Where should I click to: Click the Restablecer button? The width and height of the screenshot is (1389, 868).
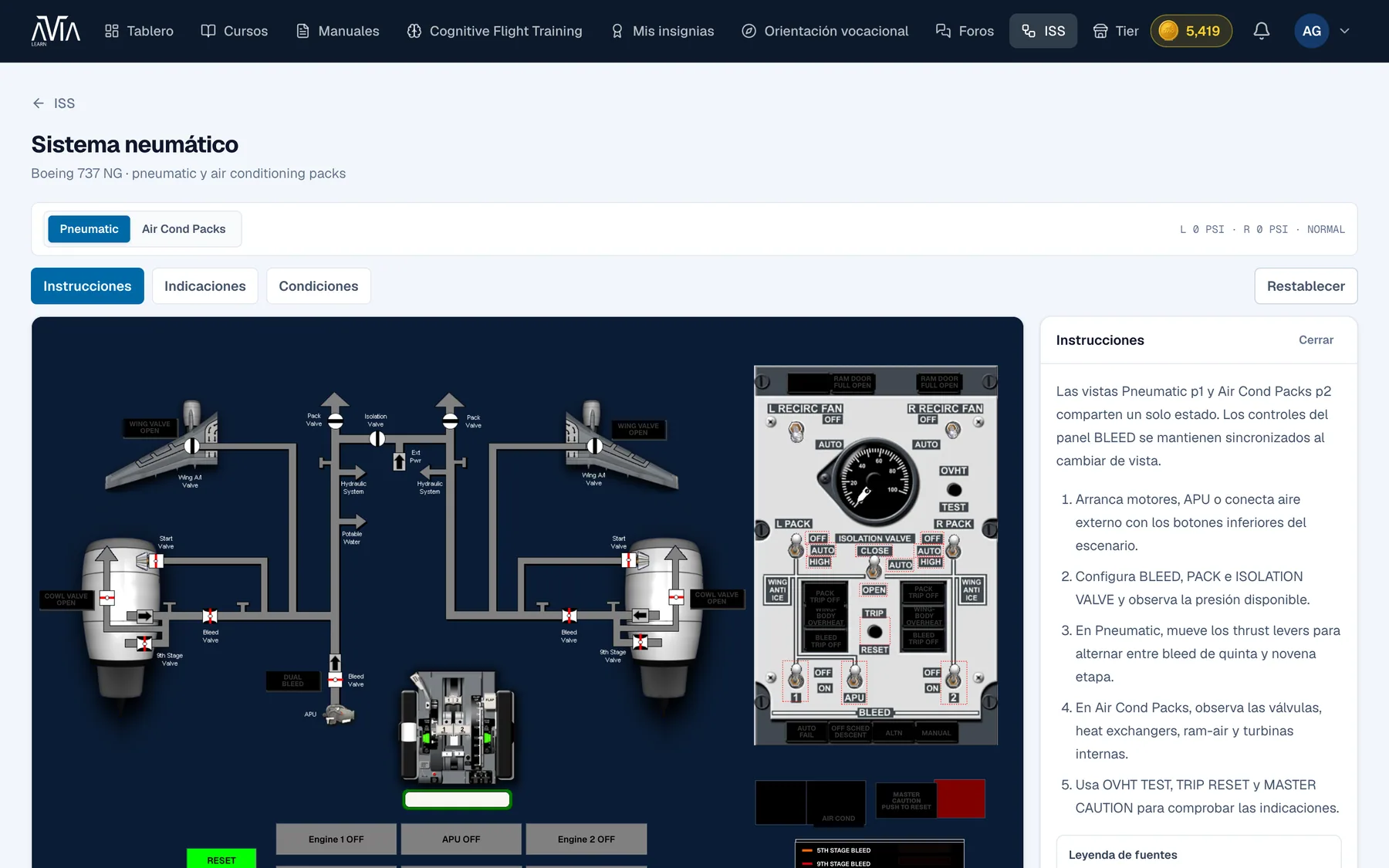1306,286
